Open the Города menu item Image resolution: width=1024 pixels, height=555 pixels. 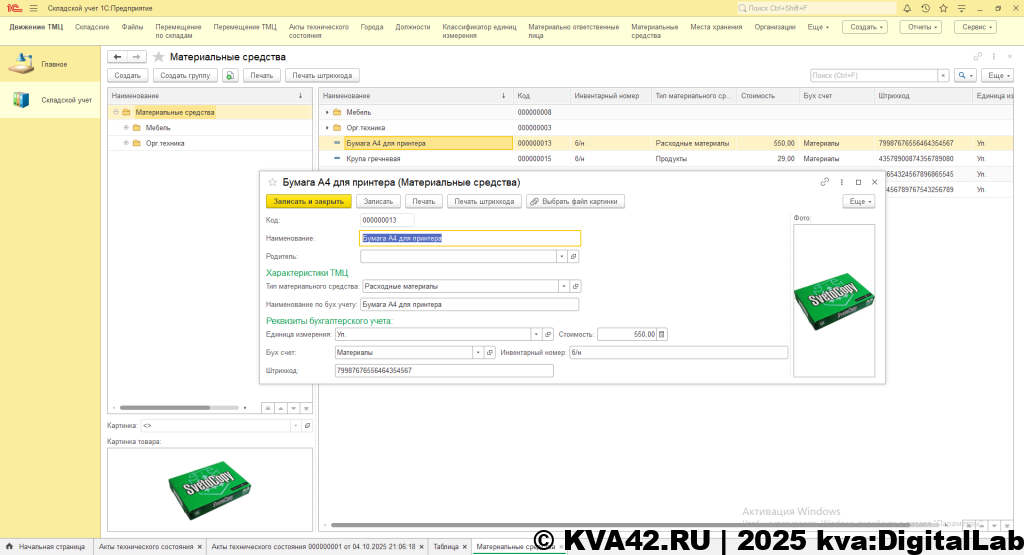371,27
